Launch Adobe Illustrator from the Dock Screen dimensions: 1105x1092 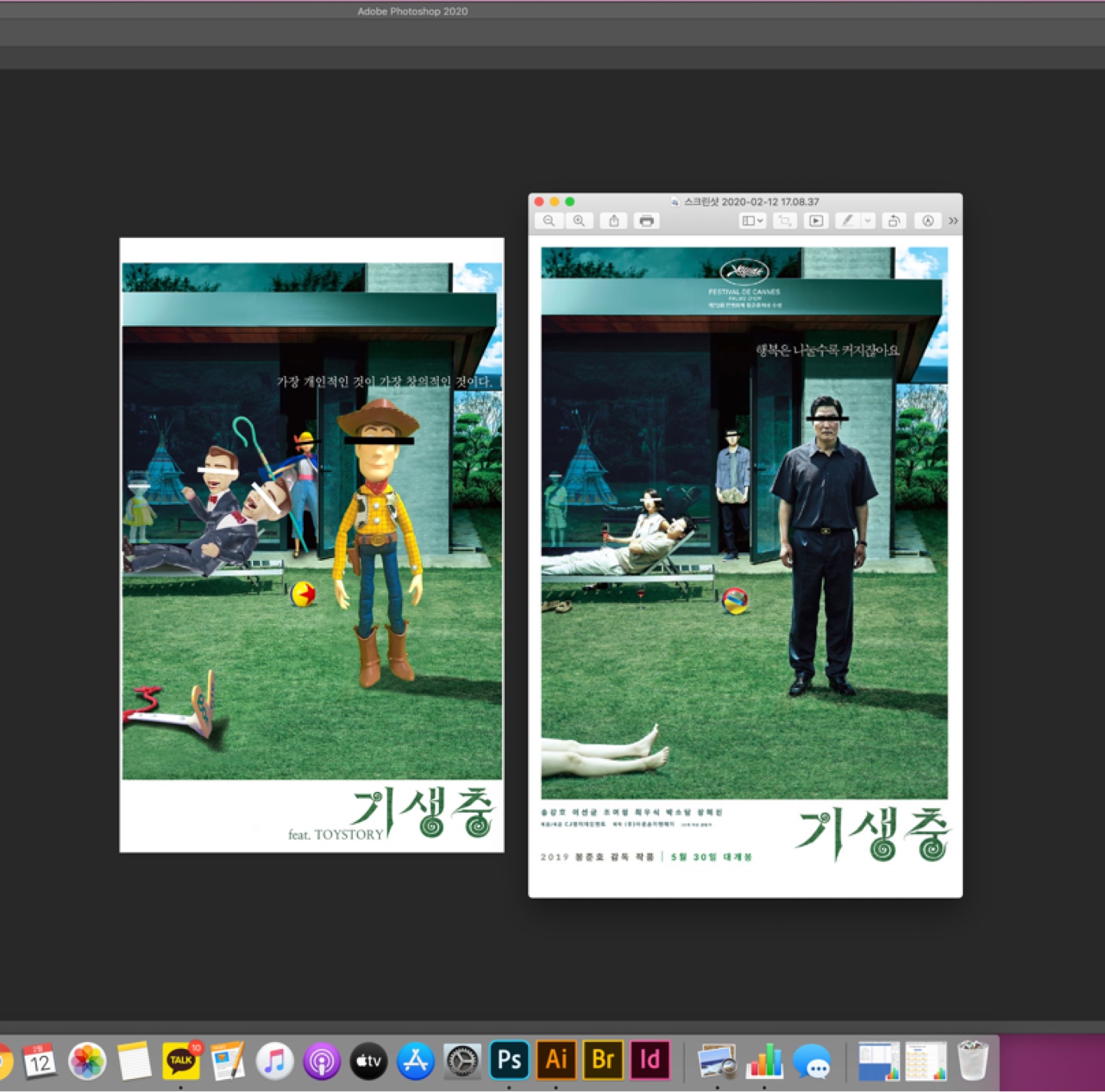click(x=556, y=1060)
